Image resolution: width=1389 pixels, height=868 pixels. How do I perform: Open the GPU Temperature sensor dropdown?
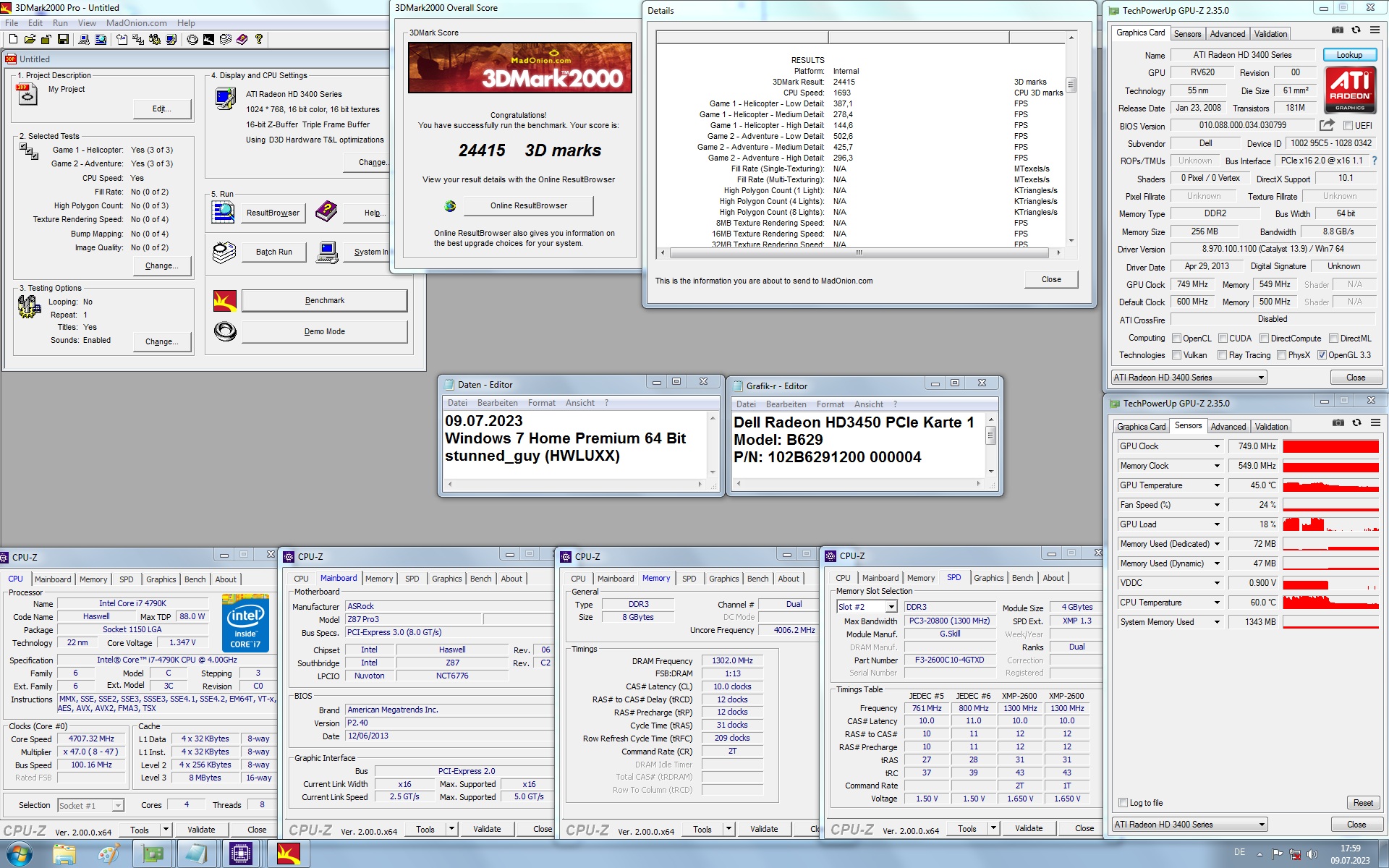(x=1217, y=485)
